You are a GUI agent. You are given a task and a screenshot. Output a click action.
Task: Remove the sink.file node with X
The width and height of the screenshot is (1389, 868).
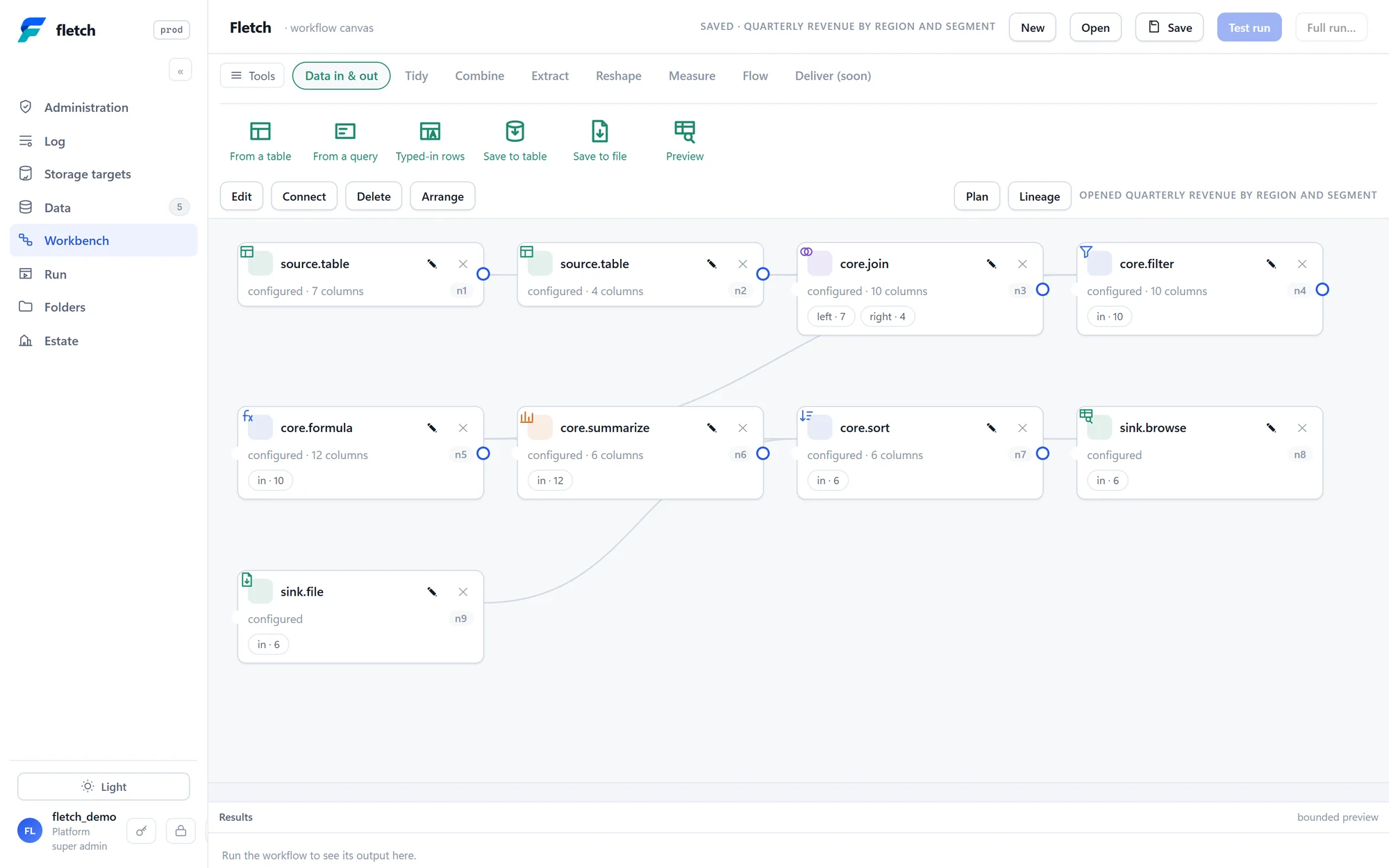click(x=463, y=592)
